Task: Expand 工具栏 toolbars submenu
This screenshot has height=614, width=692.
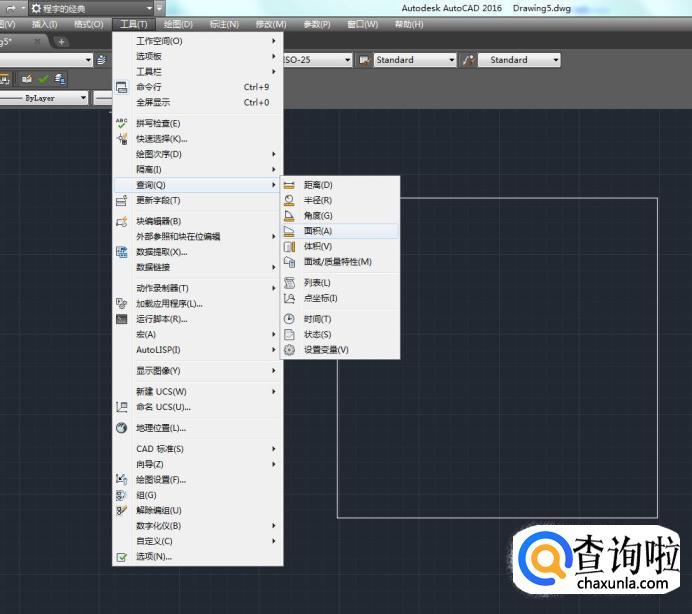Action: coord(198,72)
